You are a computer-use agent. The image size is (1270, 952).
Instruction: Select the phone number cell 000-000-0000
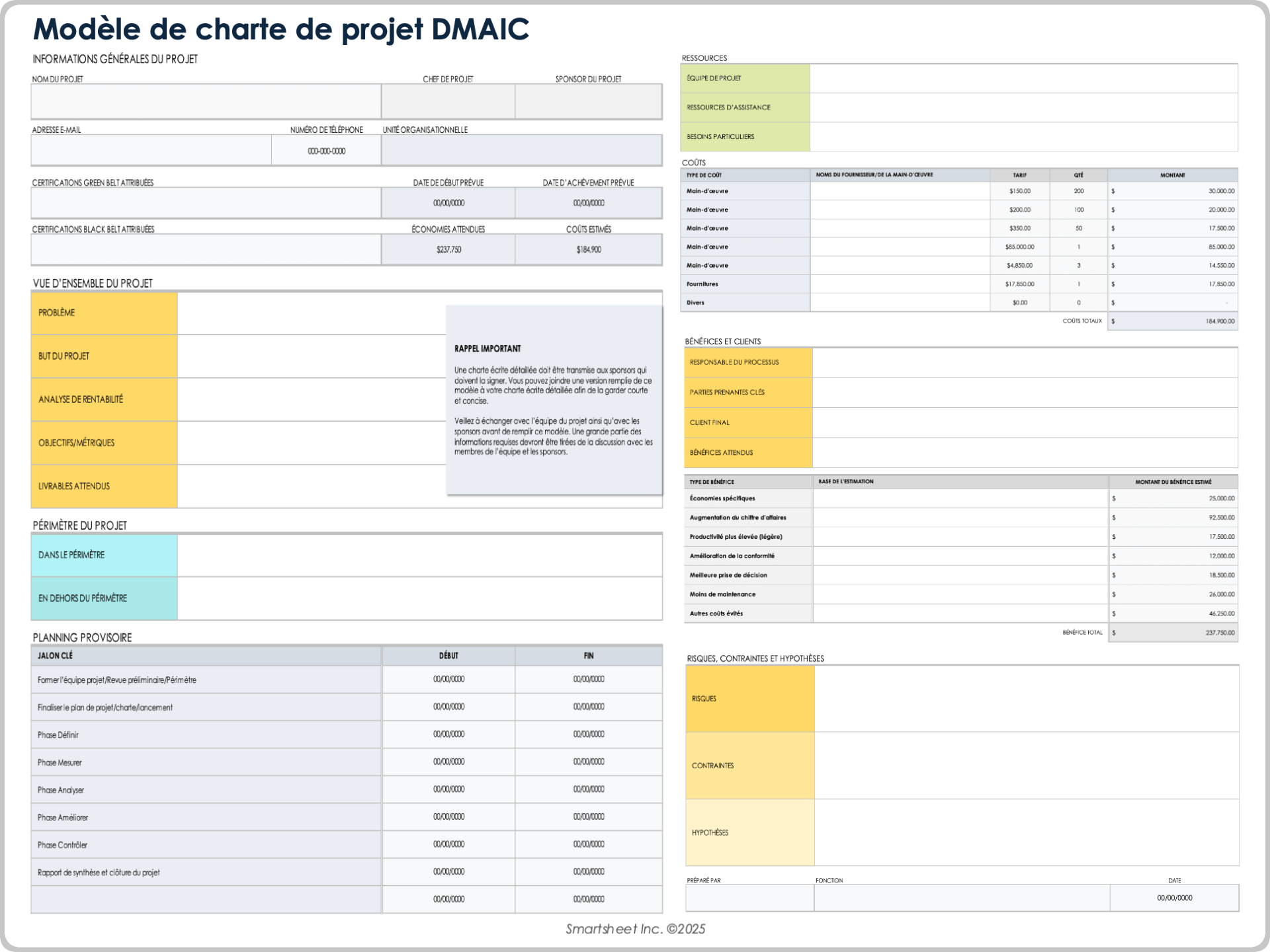[x=326, y=151]
